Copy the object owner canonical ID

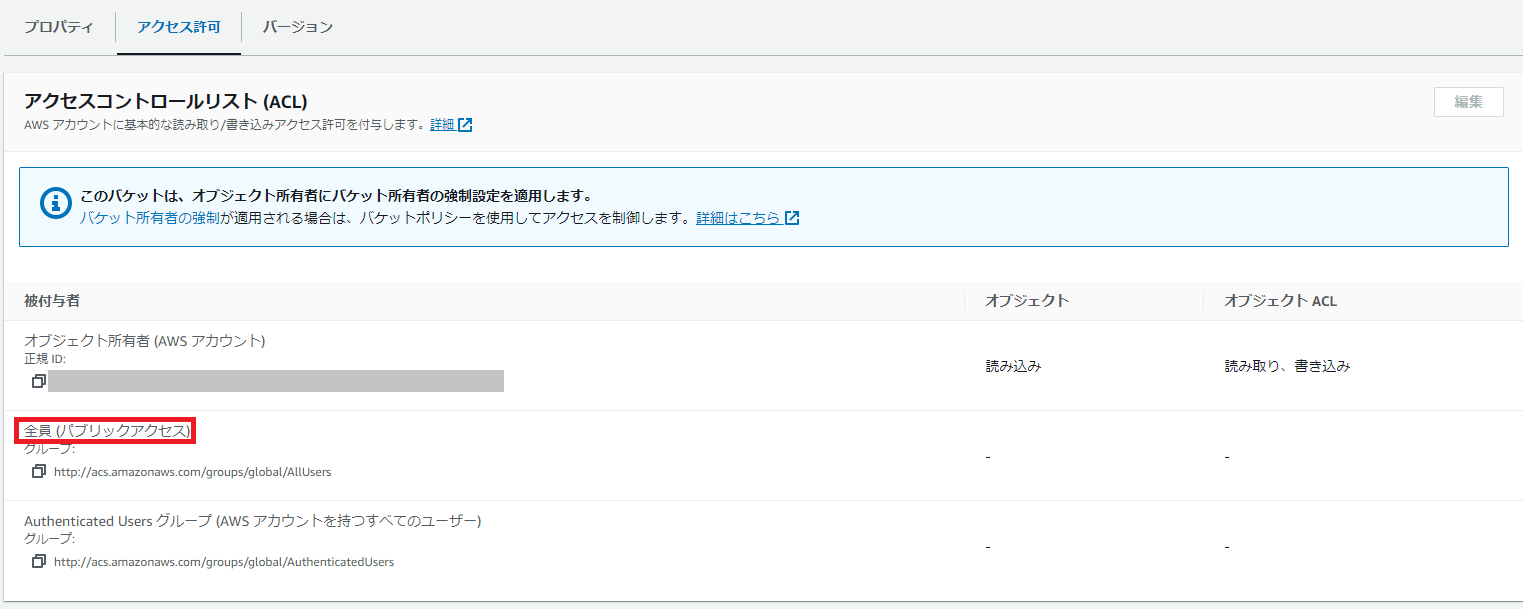point(39,381)
